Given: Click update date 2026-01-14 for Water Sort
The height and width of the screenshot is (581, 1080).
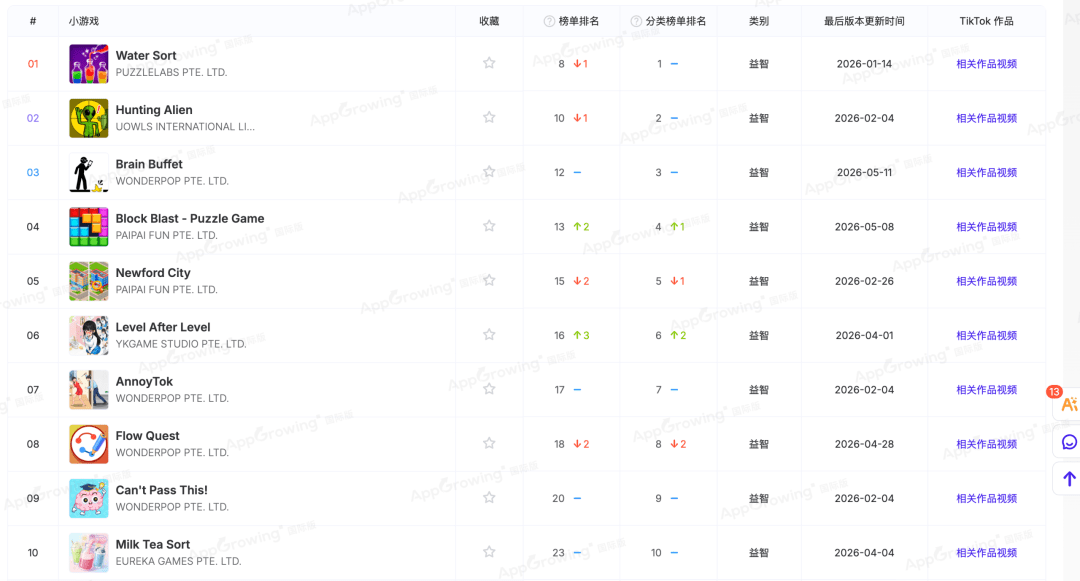Looking at the screenshot, I should [x=864, y=63].
